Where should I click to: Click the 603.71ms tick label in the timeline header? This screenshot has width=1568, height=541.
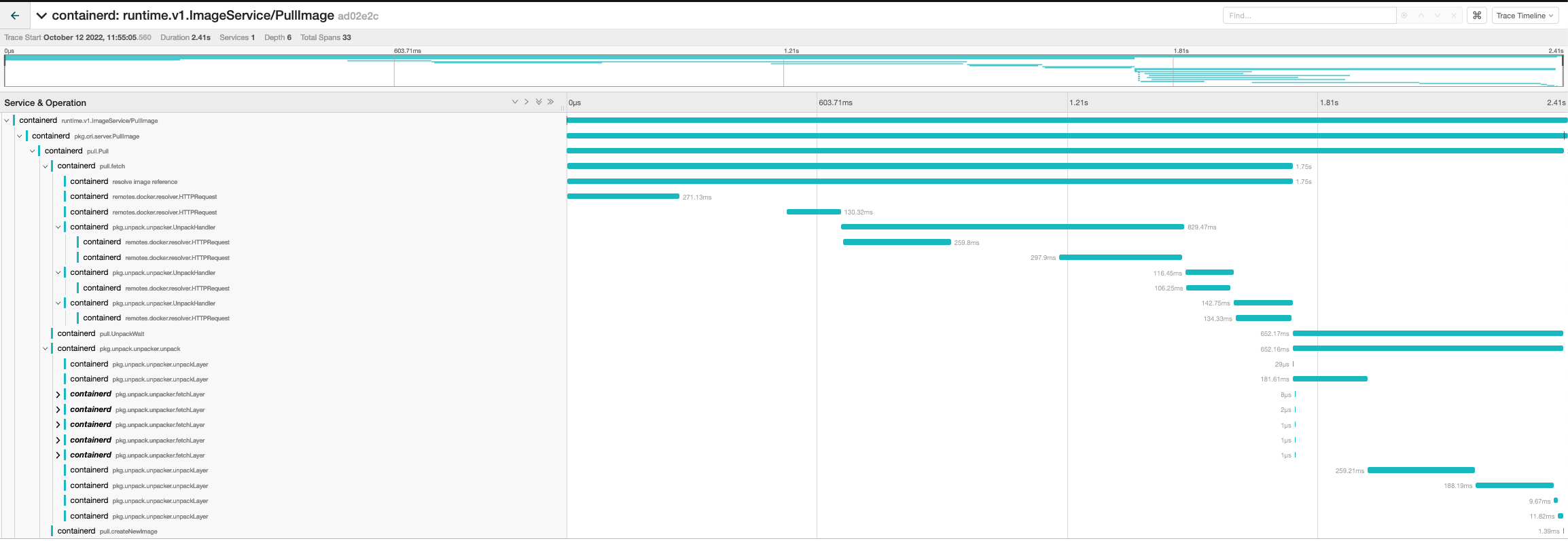click(836, 102)
